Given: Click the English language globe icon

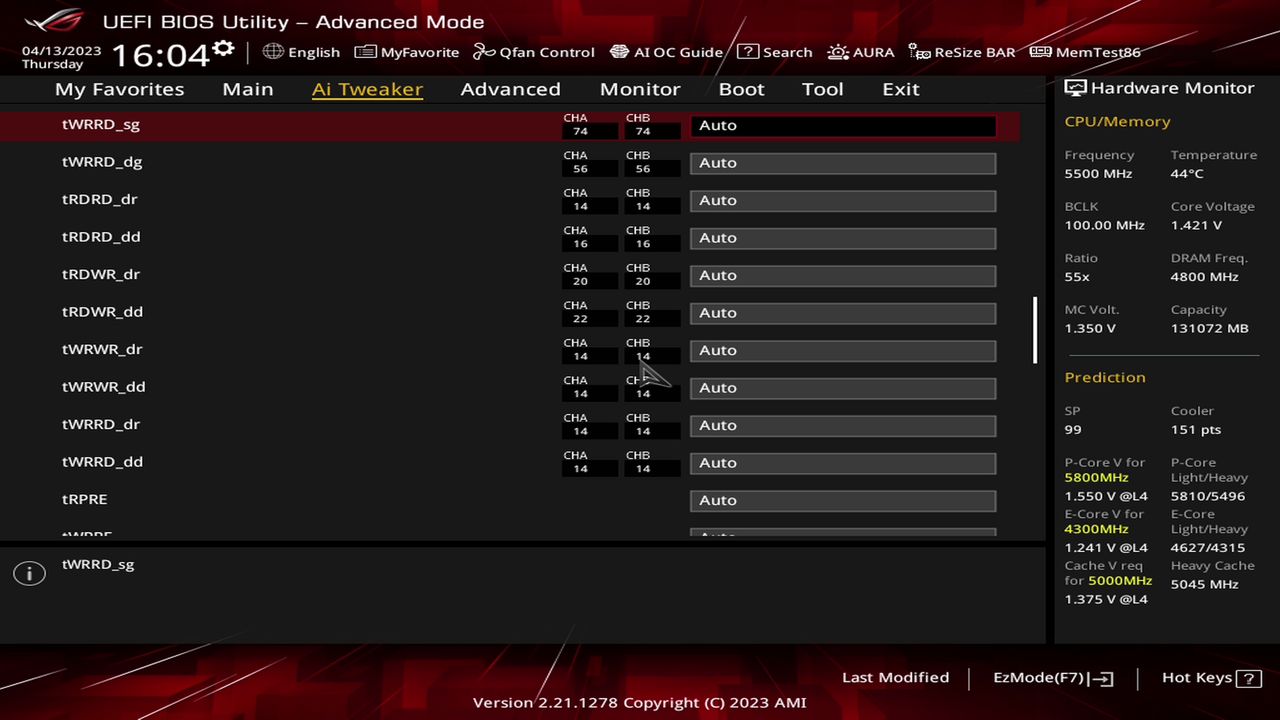Looking at the screenshot, I should click(x=273, y=51).
